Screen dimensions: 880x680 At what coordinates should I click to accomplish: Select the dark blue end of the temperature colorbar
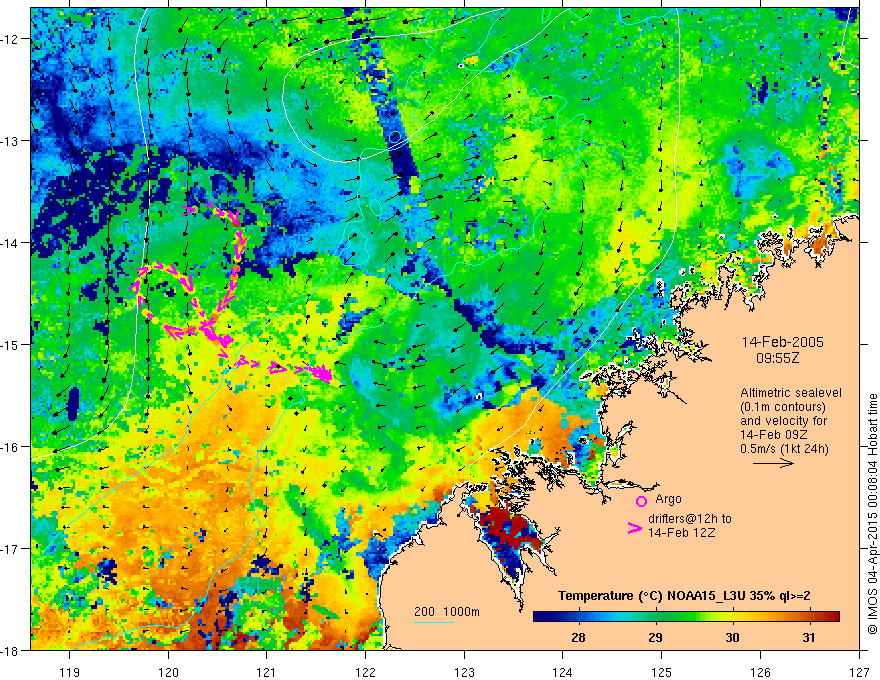(541, 617)
